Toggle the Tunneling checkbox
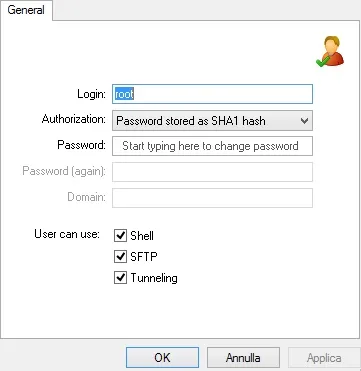This screenshot has width=361, height=371. point(120,277)
